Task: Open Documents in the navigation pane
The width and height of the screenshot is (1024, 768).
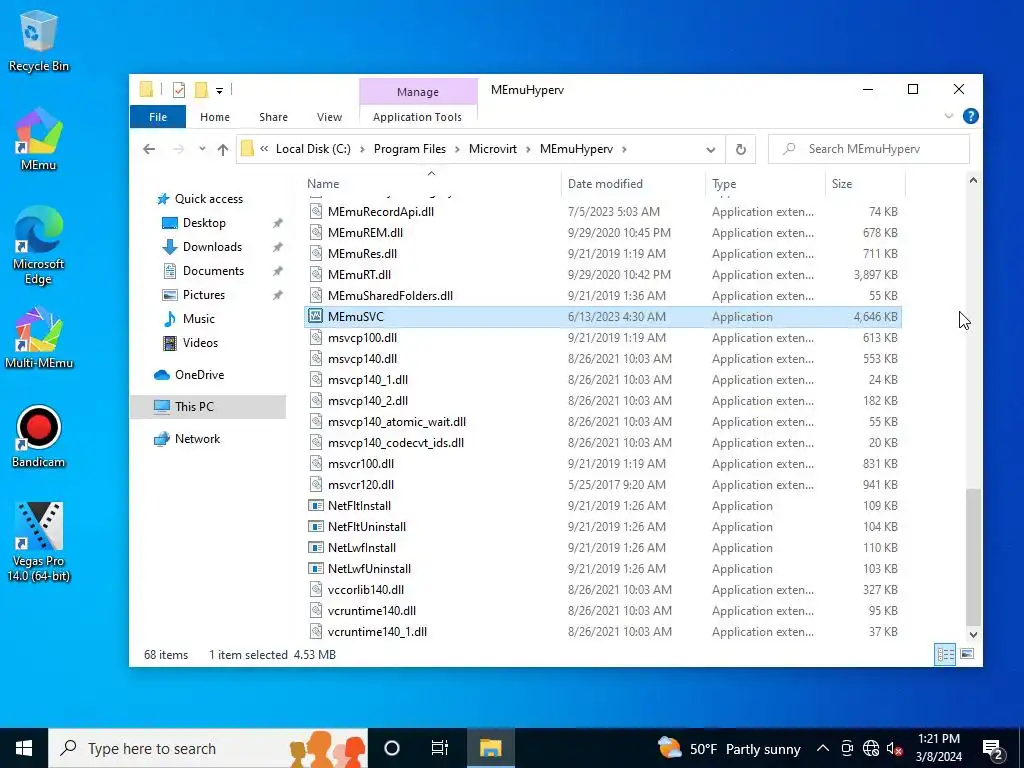Action: (213, 271)
